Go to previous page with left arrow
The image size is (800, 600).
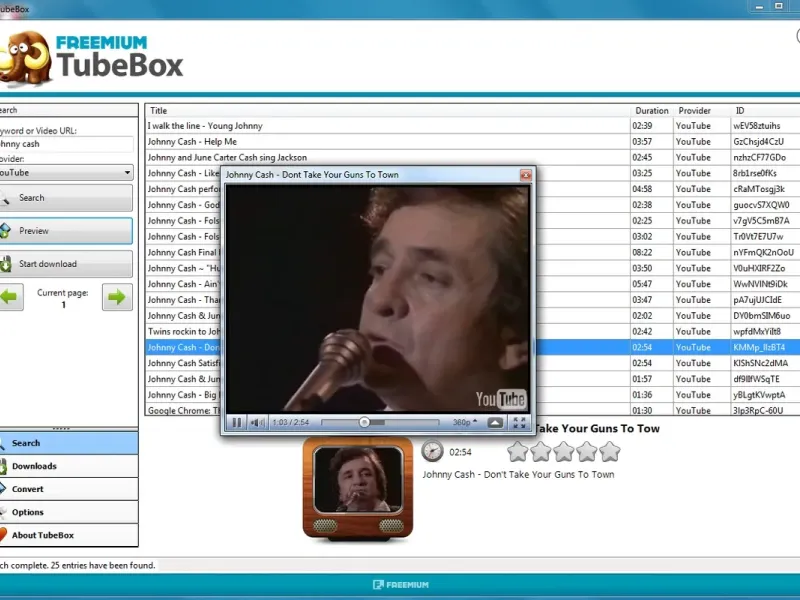(10, 297)
